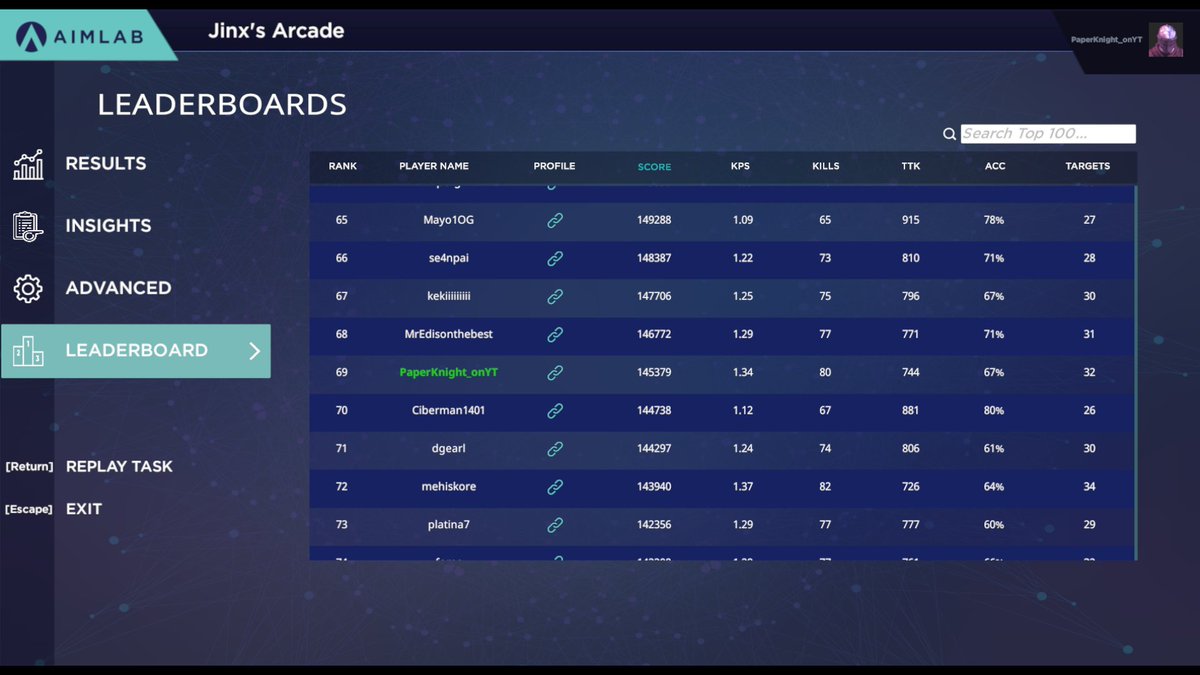1200x675 pixels.
Task: Select the Leaderboard tab
Action: [x=136, y=351]
